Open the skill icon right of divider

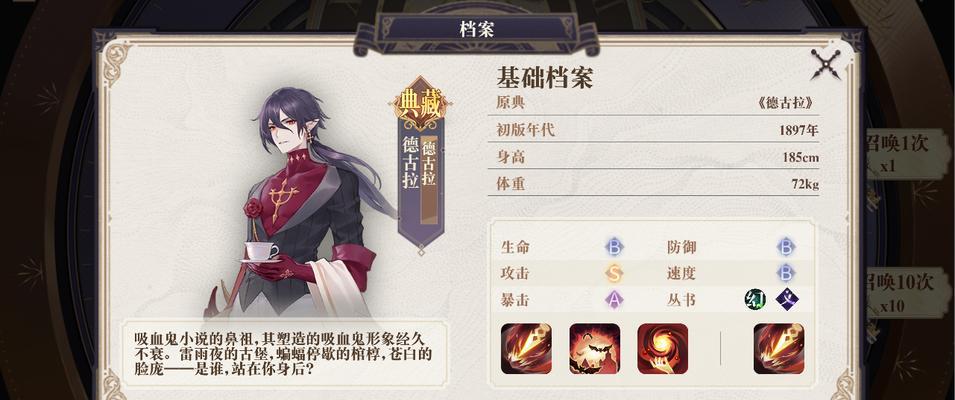[x=779, y=349]
